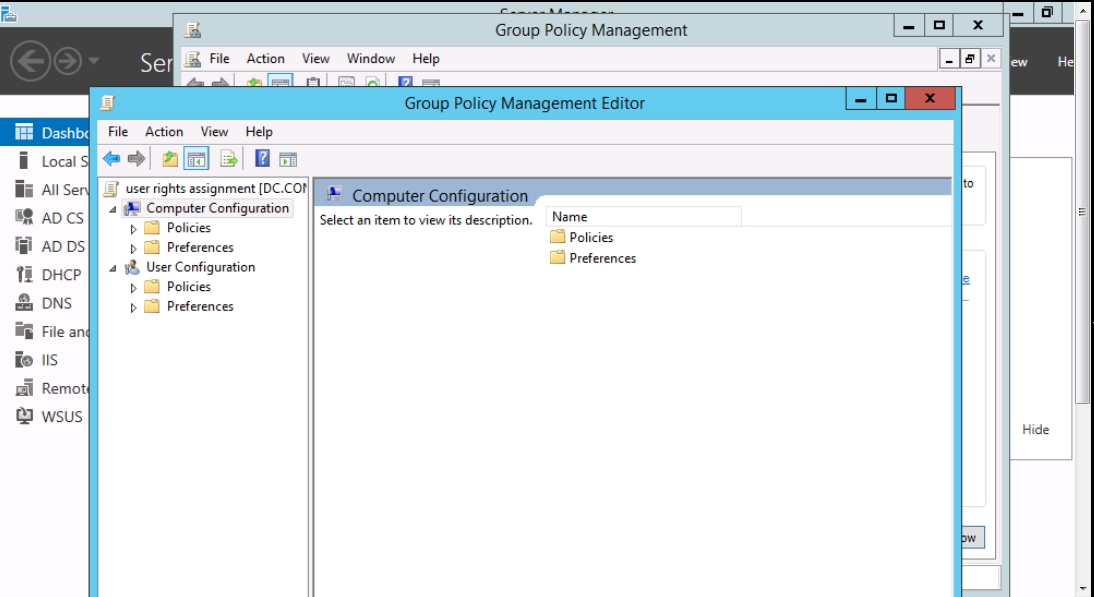Toggle the Show/Hide Console Tree toolbar icon

click(197, 159)
